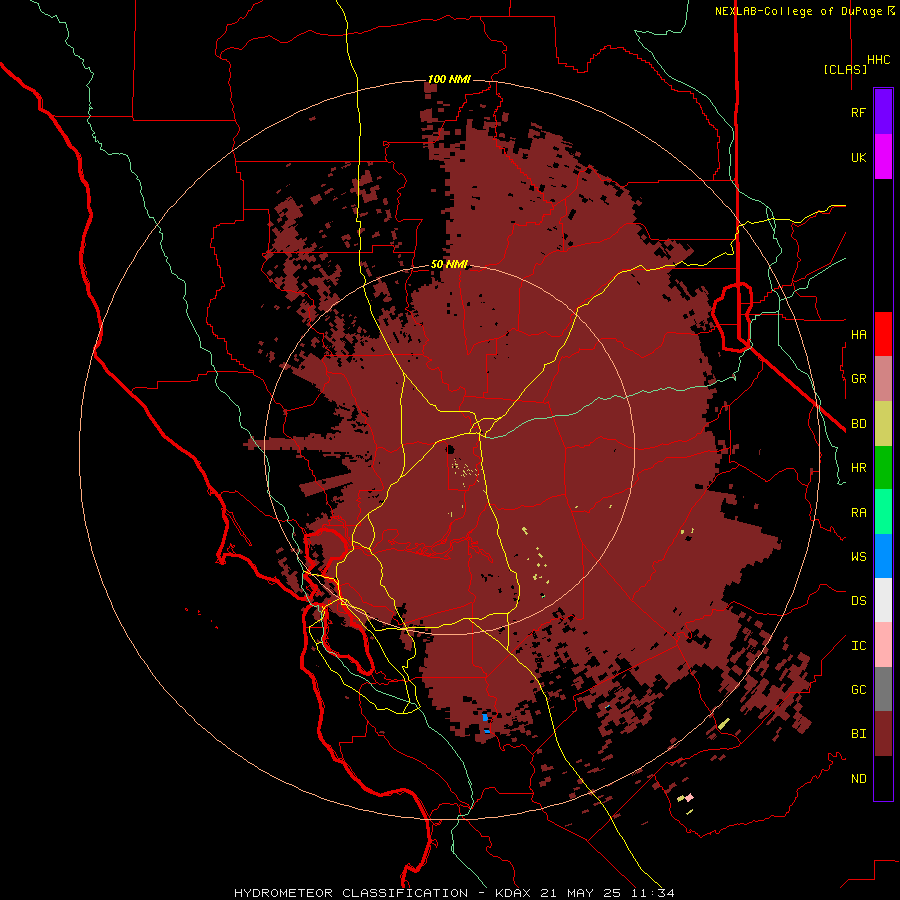Select the WS blue legend swatch
The image size is (900, 900).
883,556
